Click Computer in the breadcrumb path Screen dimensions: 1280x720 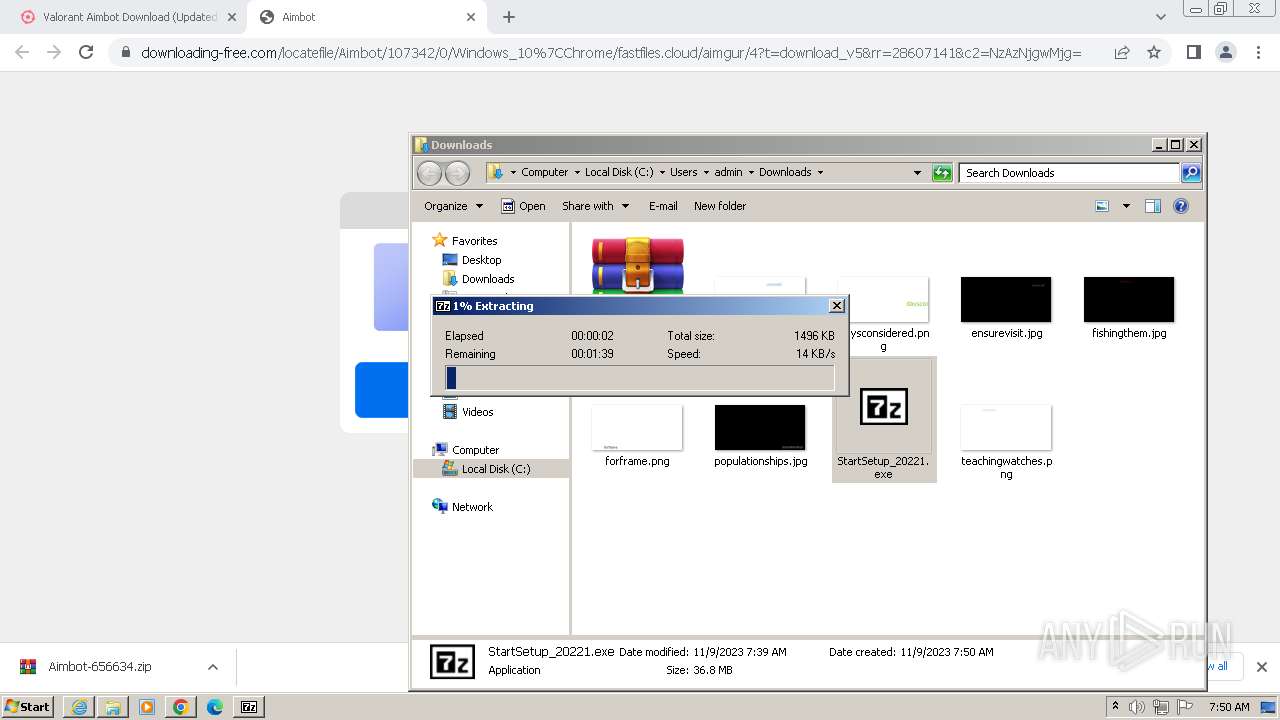[x=545, y=172]
